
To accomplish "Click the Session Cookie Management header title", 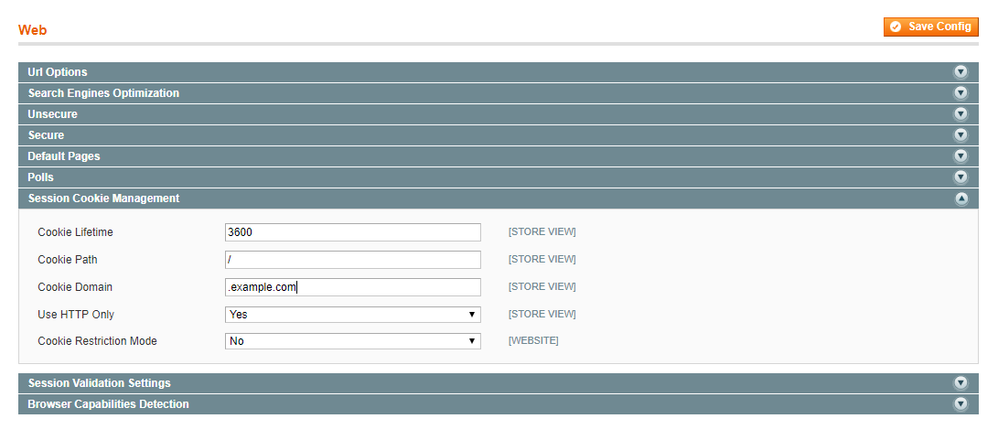I will point(104,198).
